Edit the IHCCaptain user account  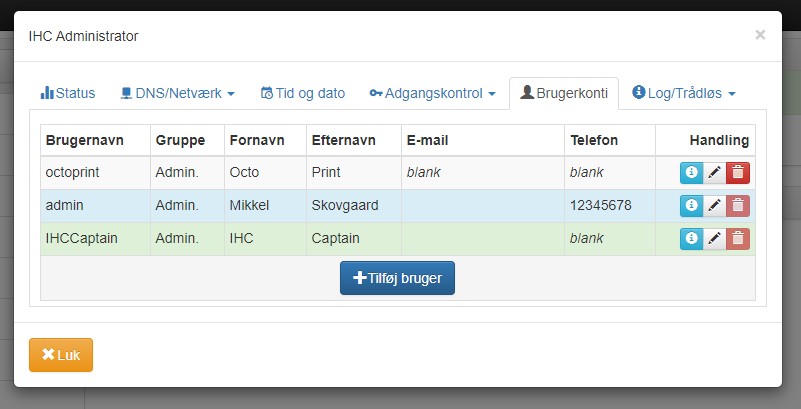pos(714,239)
